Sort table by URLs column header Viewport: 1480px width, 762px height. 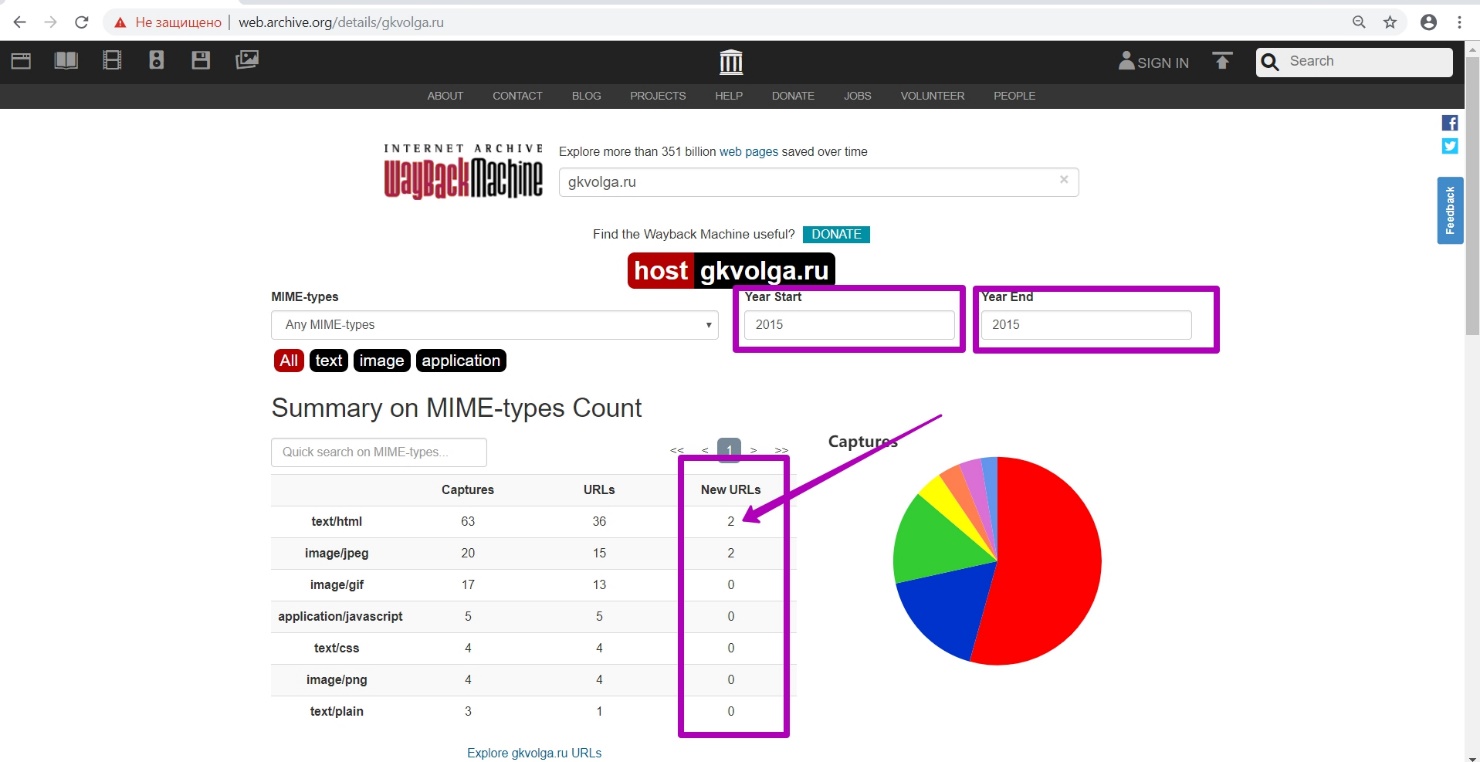click(x=599, y=490)
